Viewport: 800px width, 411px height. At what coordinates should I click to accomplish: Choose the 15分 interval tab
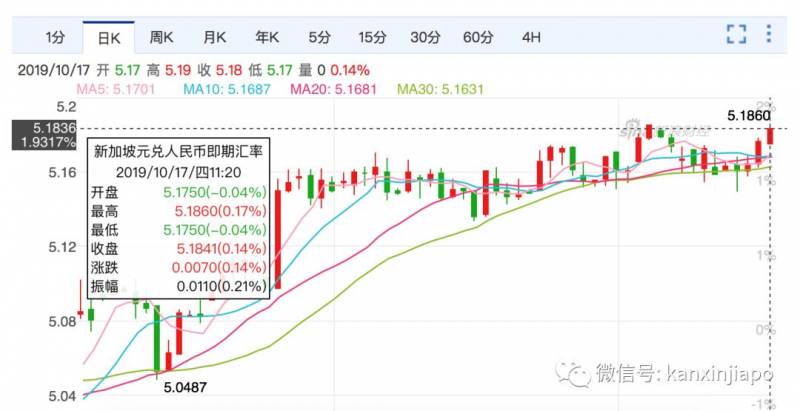[x=372, y=37]
